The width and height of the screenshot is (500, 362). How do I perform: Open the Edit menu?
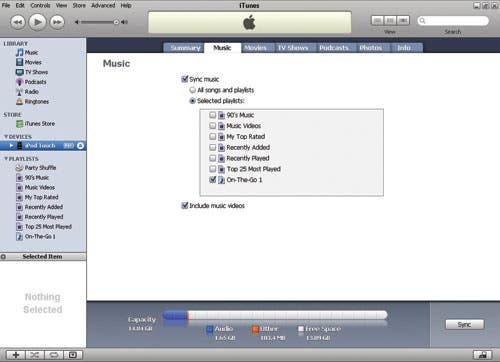click(20, 5)
